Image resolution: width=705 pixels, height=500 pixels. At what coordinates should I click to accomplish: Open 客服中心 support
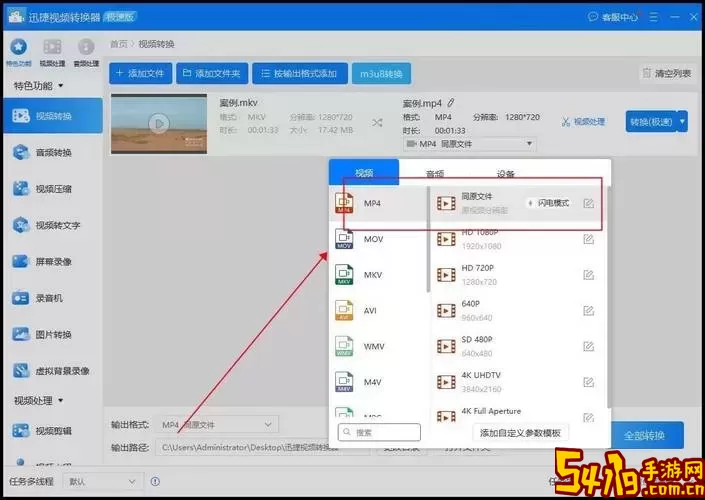[613, 17]
